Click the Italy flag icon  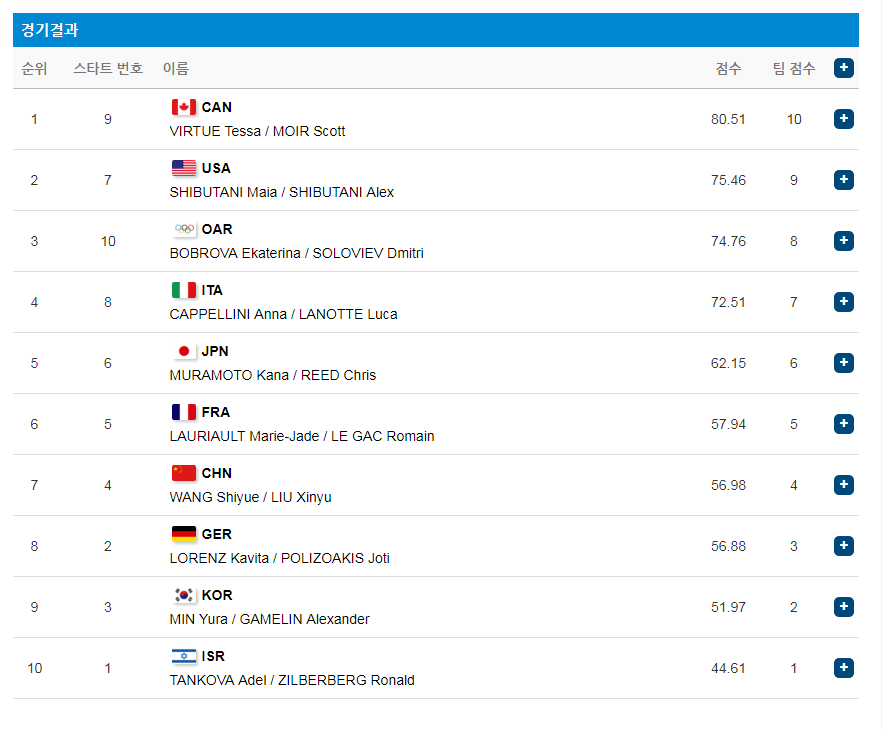tap(184, 290)
